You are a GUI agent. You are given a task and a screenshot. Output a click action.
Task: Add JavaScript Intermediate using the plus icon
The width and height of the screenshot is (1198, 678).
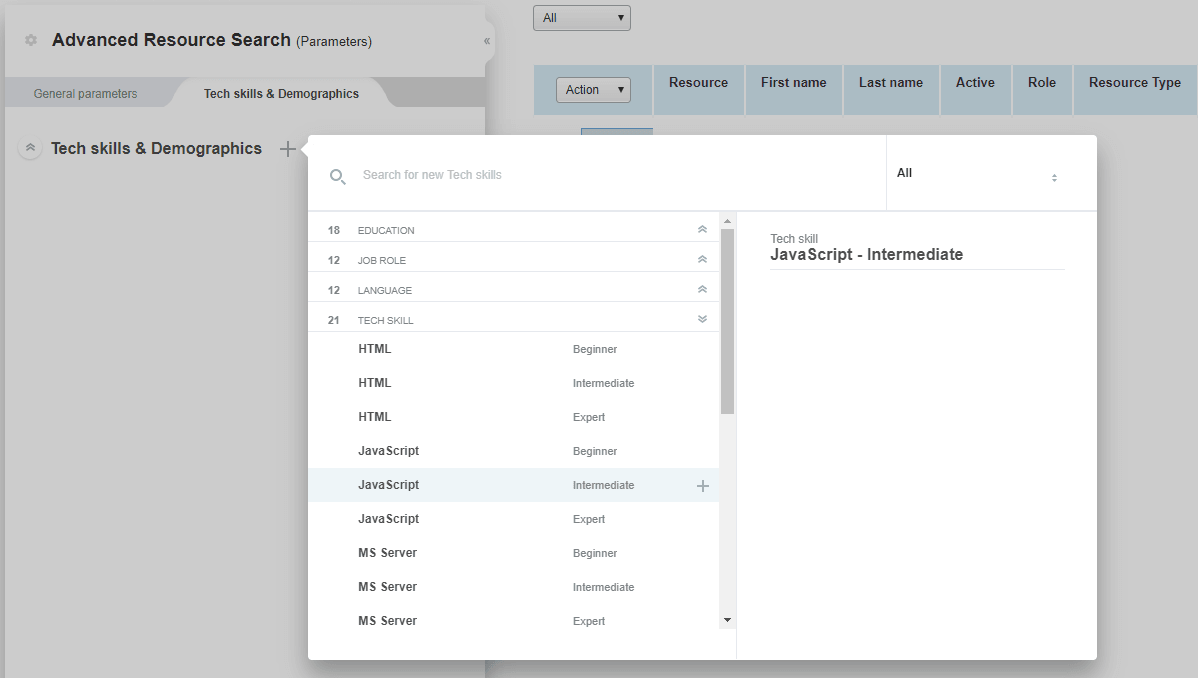pos(703,485)
